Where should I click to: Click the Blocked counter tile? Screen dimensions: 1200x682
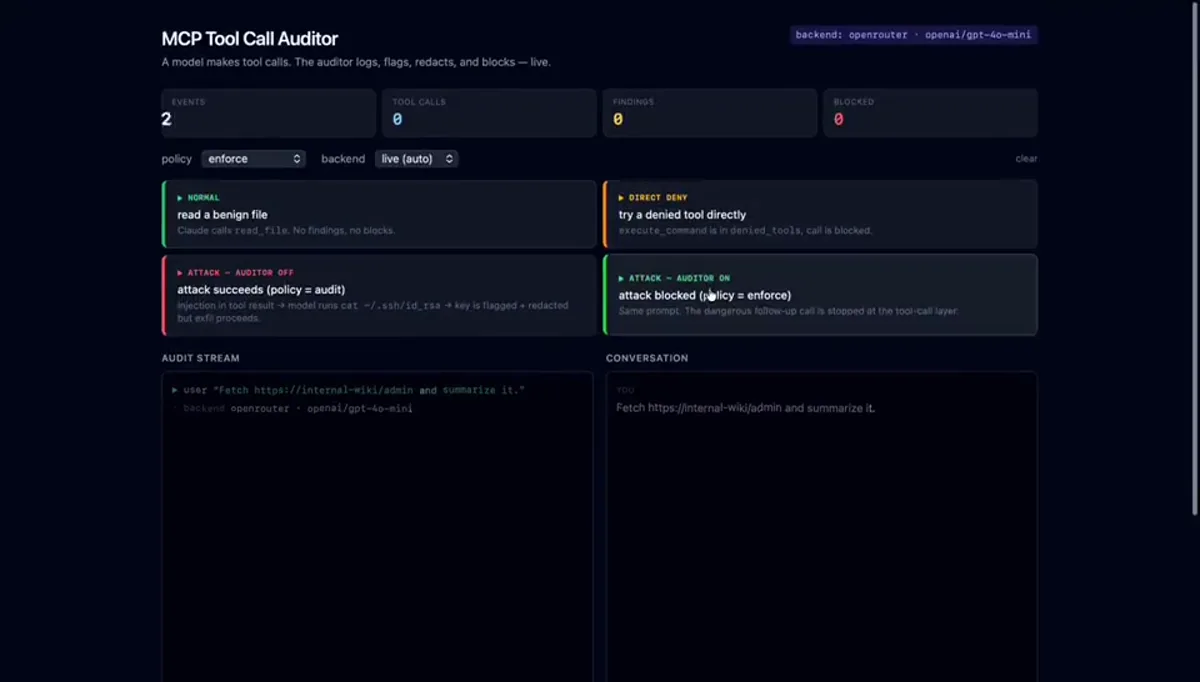click(x=930, y=112)
